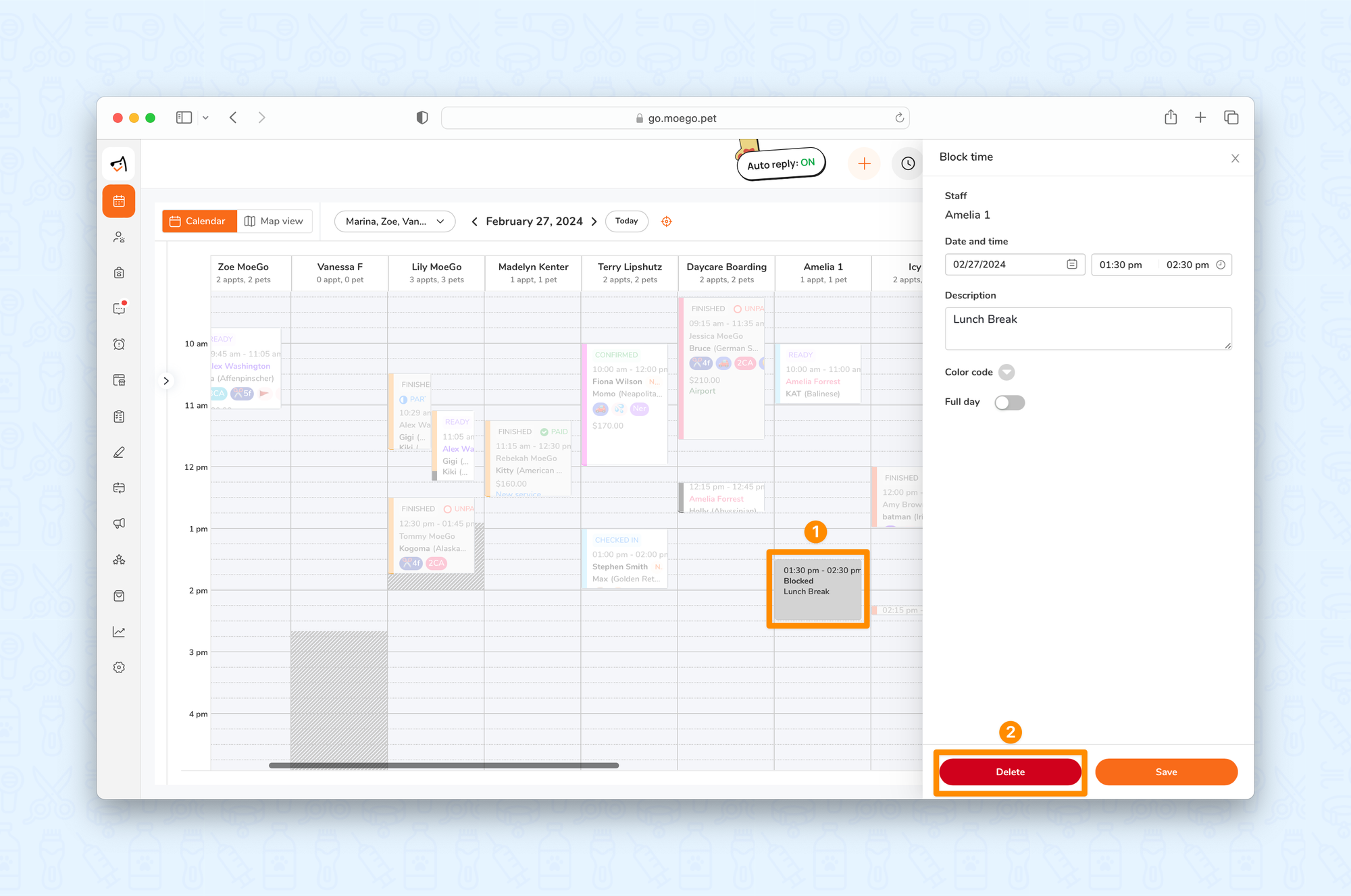
Task: Expand the left collapsed panel arrow
Action: pos(166,381)
